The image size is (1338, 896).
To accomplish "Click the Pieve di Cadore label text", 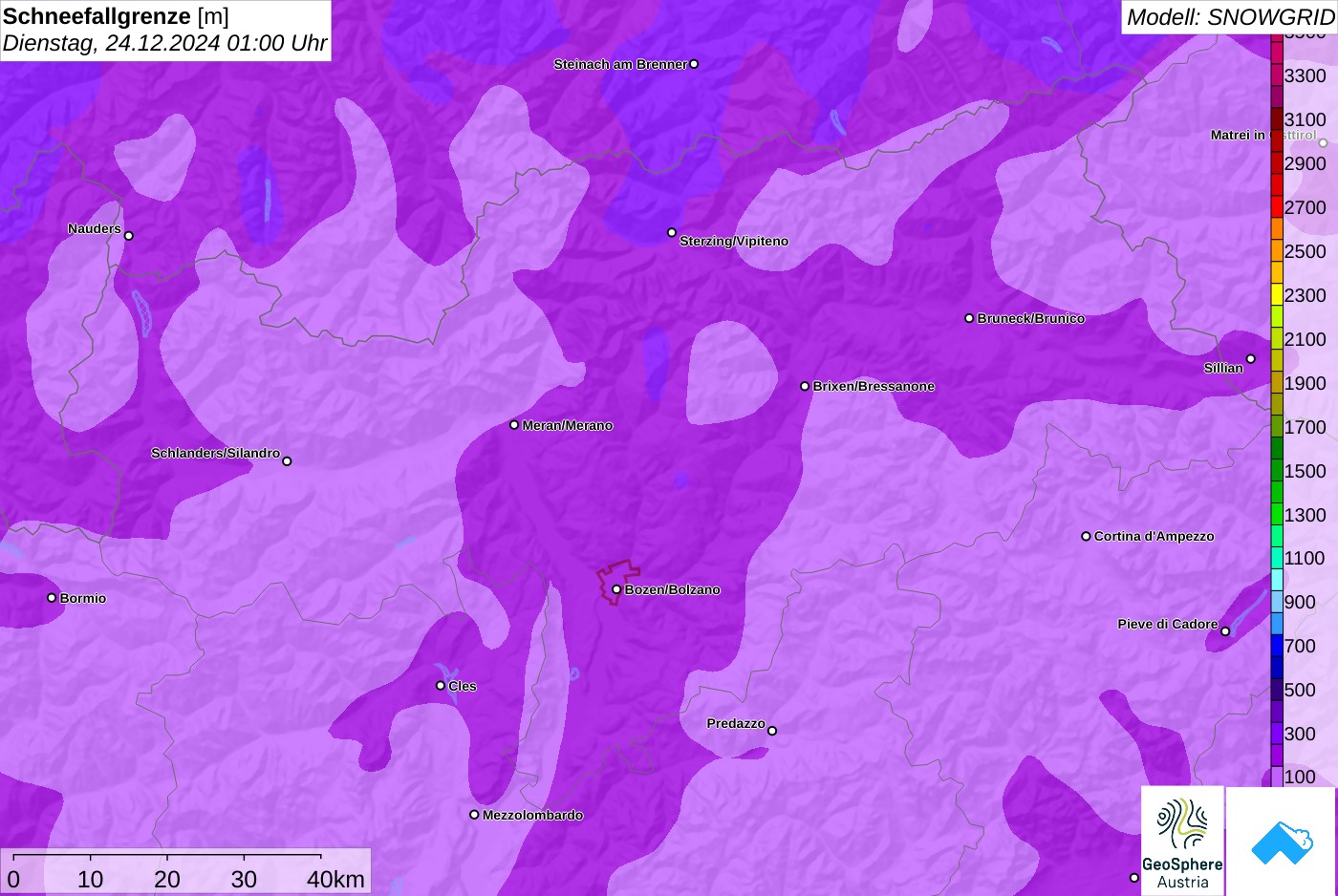I will (1168, 624).
